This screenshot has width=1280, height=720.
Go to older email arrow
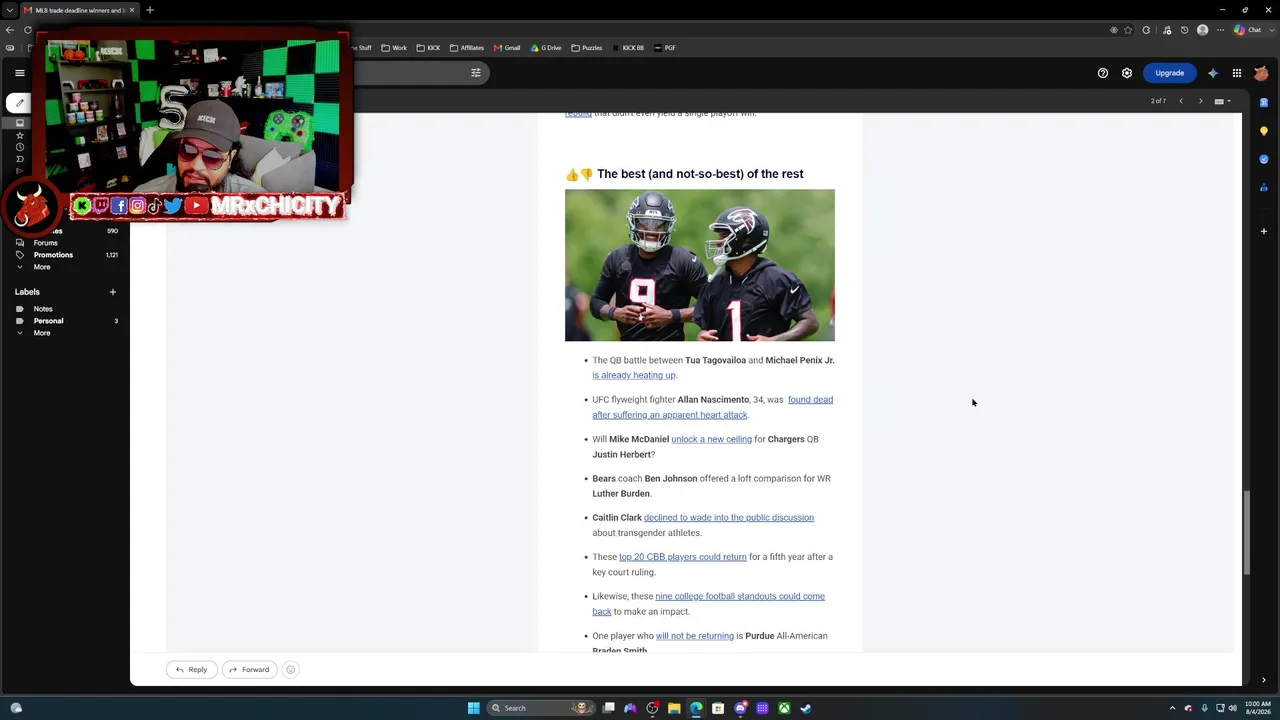pos(1201,101)
